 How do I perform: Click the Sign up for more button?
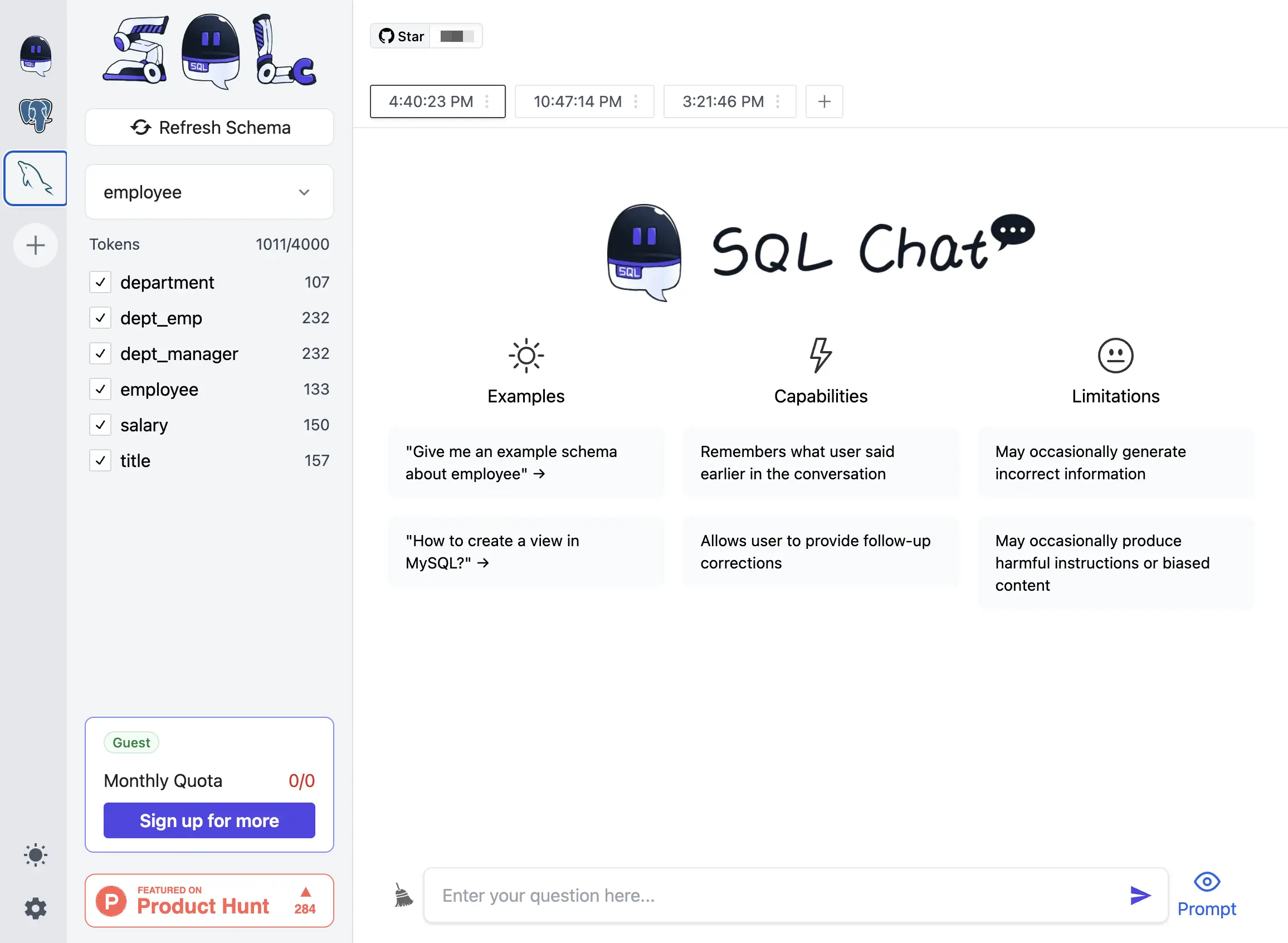tap(209, 820)
